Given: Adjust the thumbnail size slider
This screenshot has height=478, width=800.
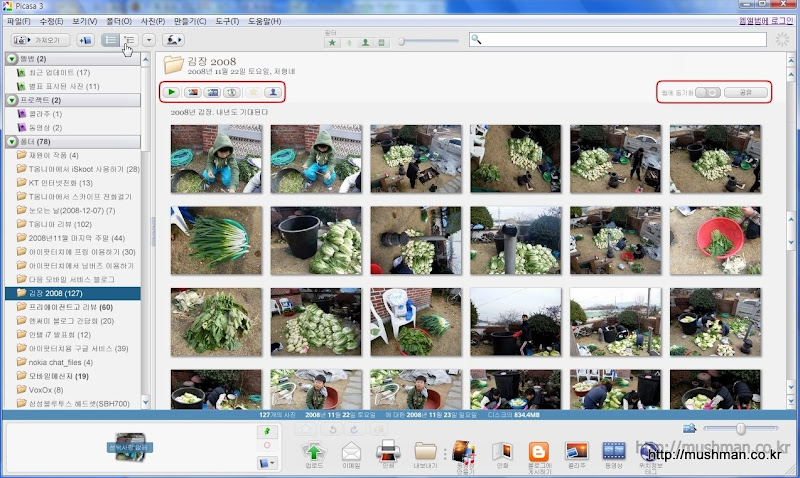Looking at the screenshot, I should coord(741,429).
